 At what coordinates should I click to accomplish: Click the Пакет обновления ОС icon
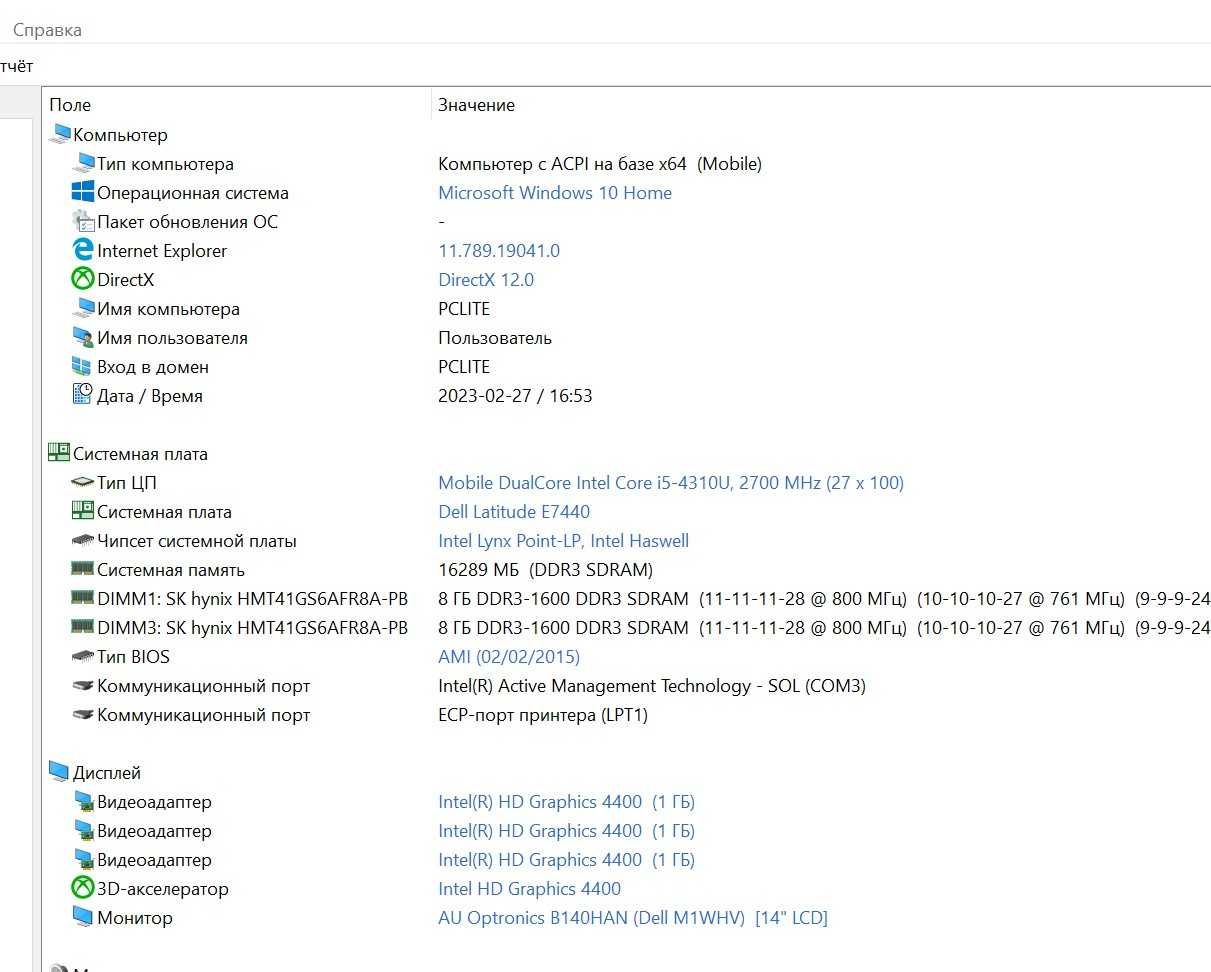(83, 221)
